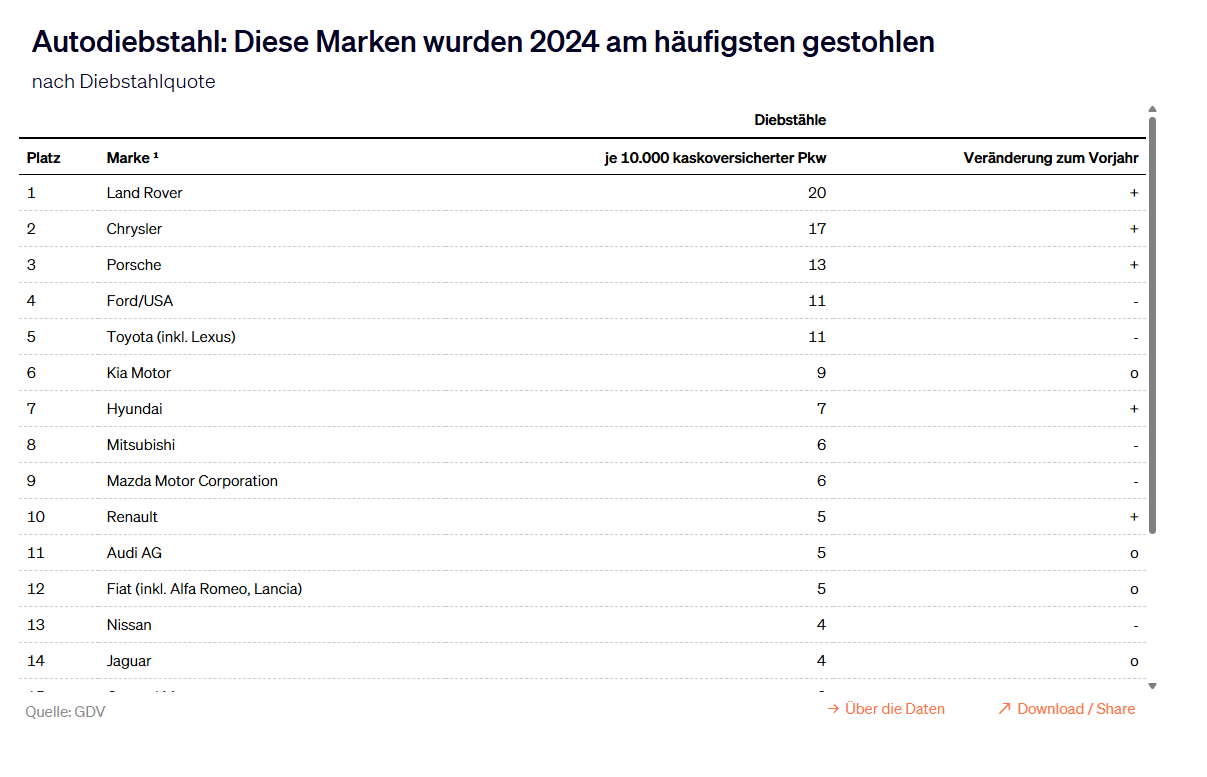
Task: Click the Toyota (inkl. Lexus) cell
Action: point(171,337)
